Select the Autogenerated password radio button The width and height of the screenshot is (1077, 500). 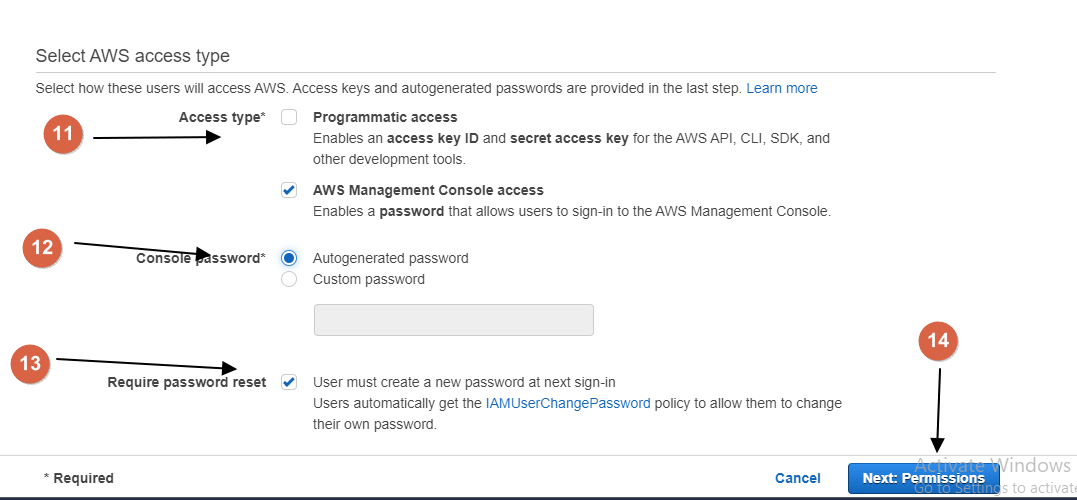point(289,258)
